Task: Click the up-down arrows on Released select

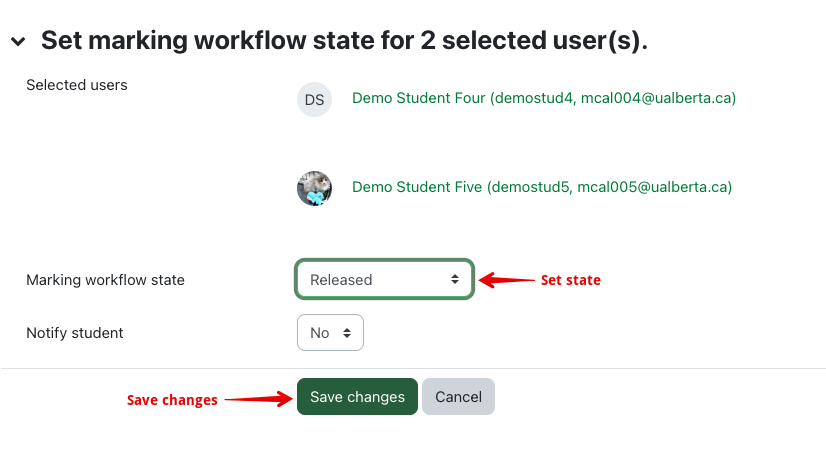Action: [455, 280]
